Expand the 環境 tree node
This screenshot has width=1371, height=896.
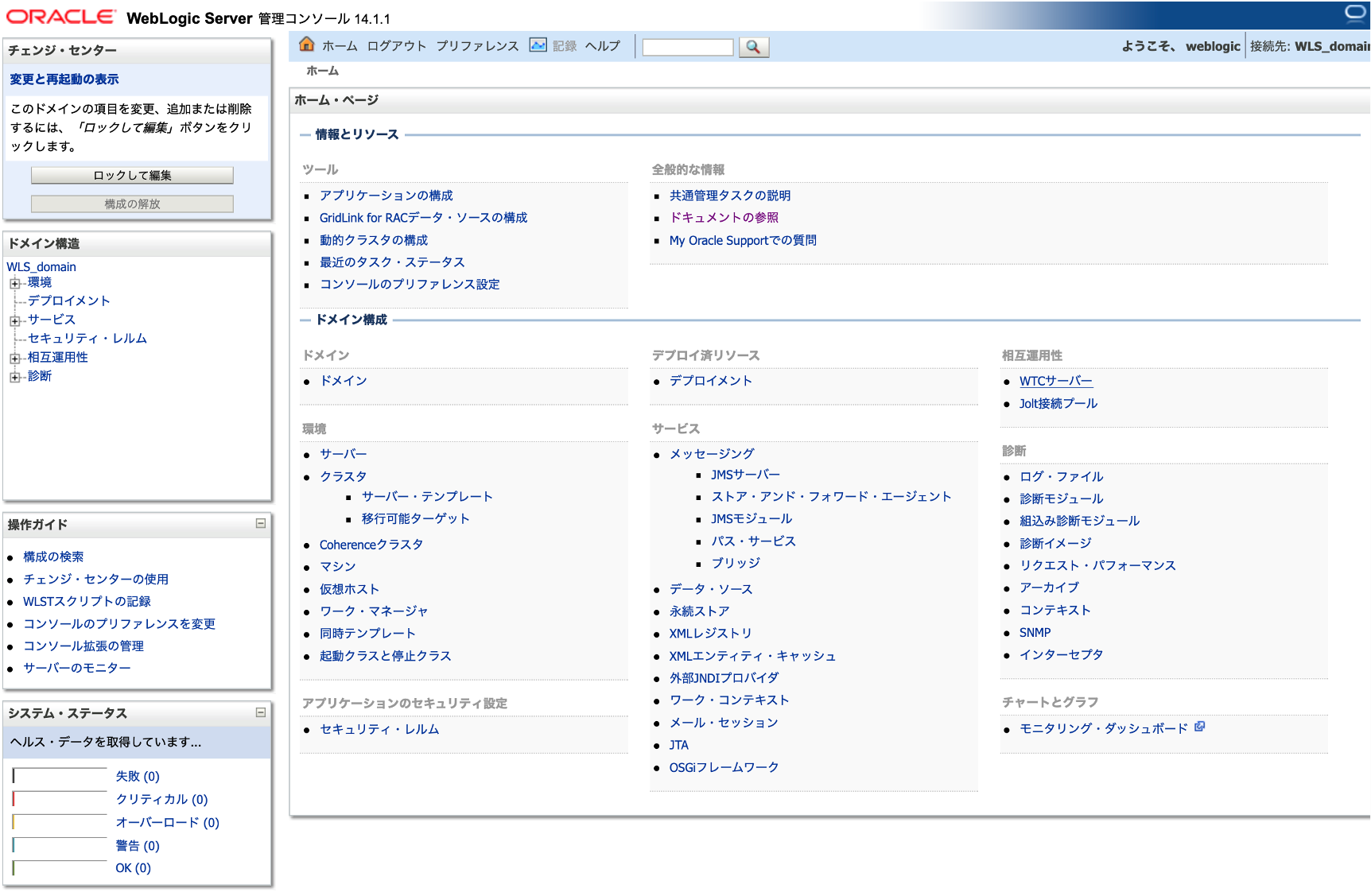[x=14, y=283]
